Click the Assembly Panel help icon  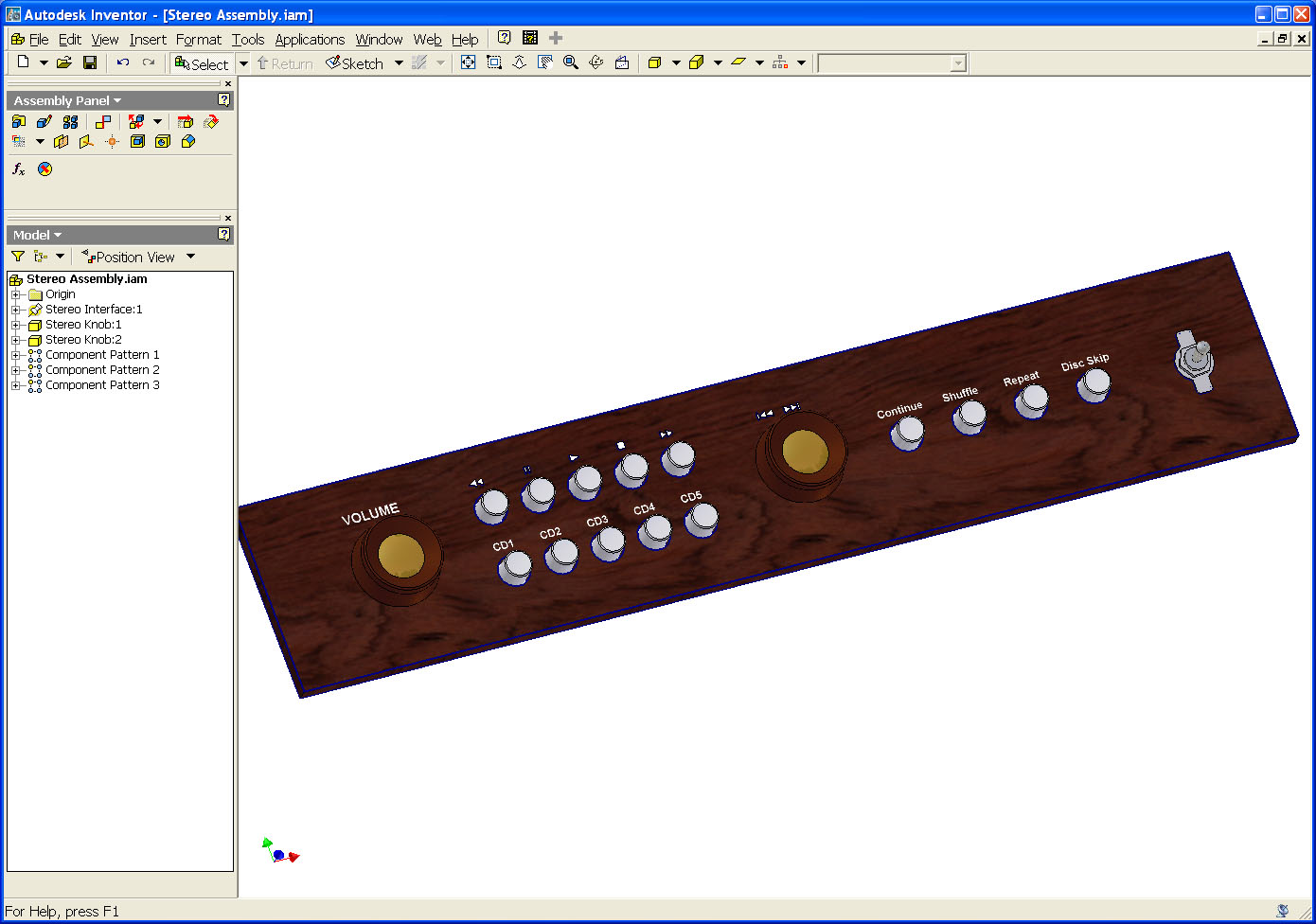click(223, 99)
